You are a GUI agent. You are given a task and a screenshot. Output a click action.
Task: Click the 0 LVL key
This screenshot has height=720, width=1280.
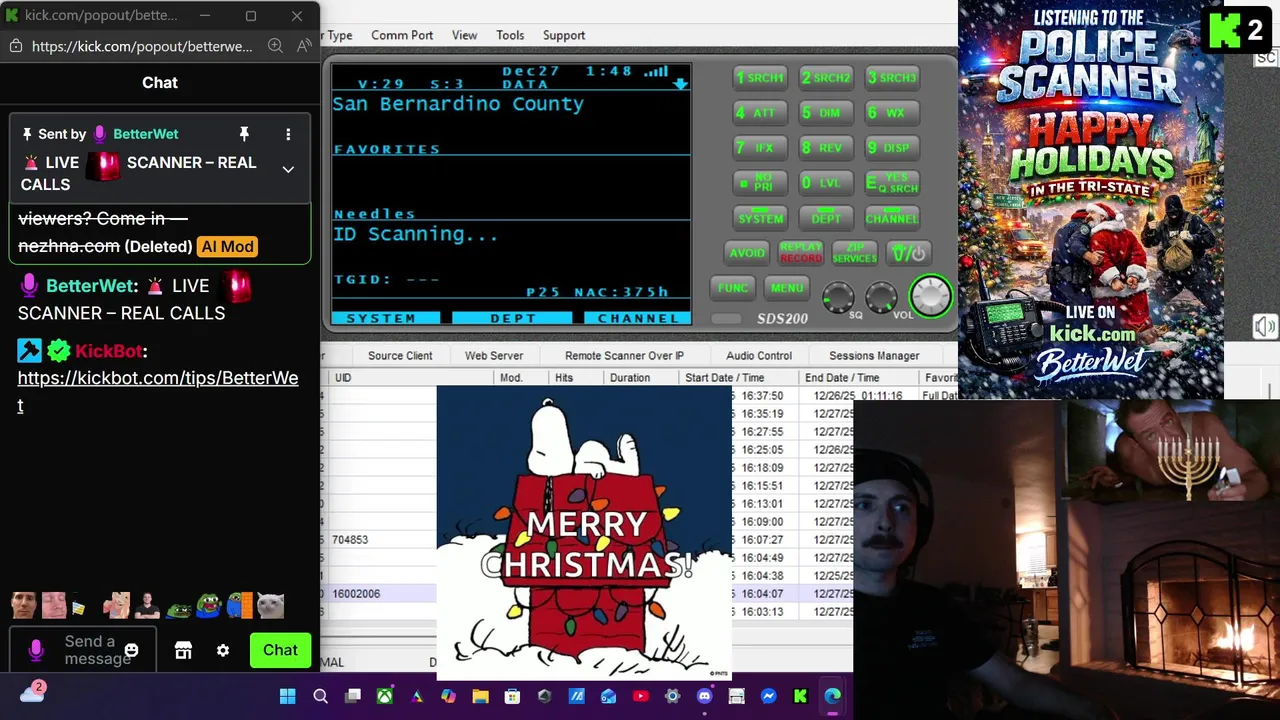click(826, 183)
